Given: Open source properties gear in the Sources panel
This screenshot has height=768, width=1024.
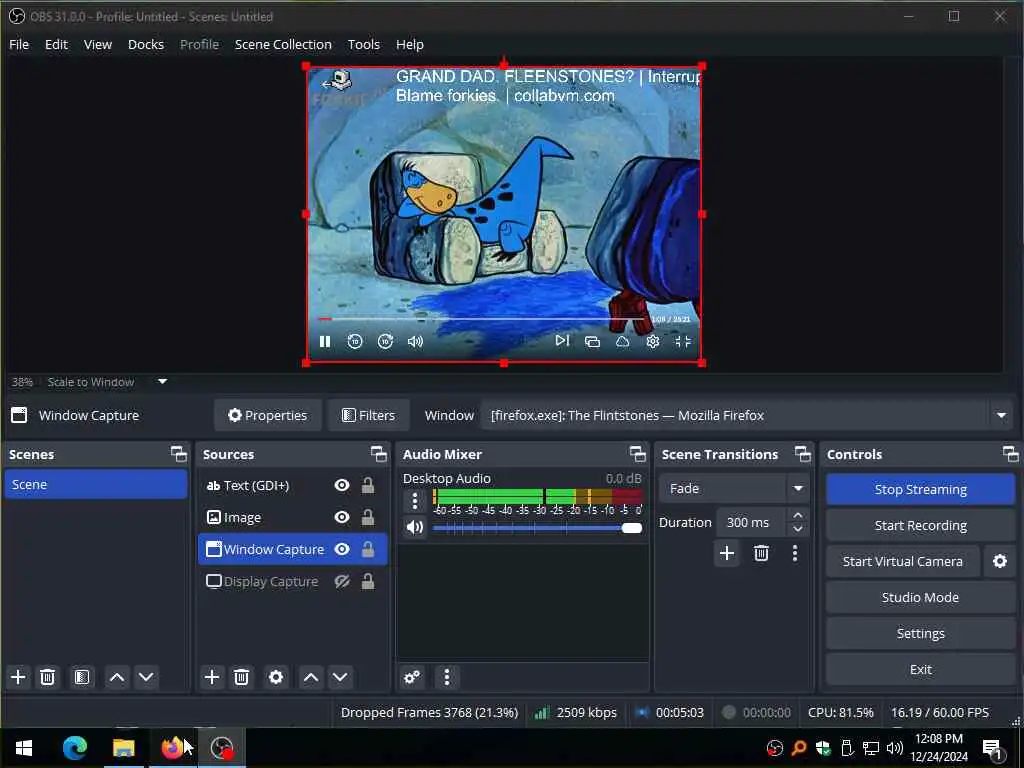Looking at the screenshot, I should tap(276, 677).
